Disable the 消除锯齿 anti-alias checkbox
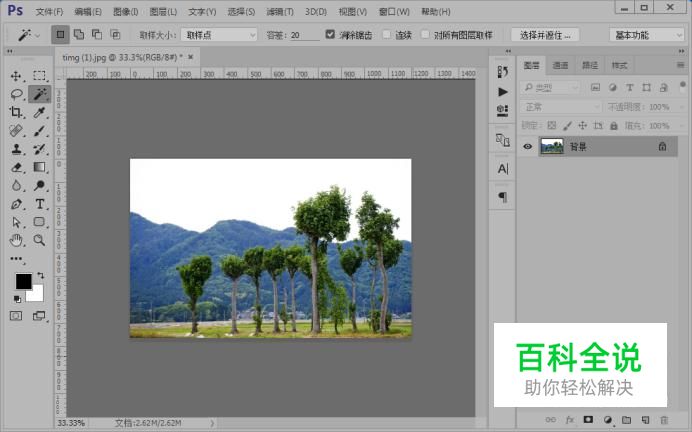Screen dimensions: 692x432 (330, 35)
